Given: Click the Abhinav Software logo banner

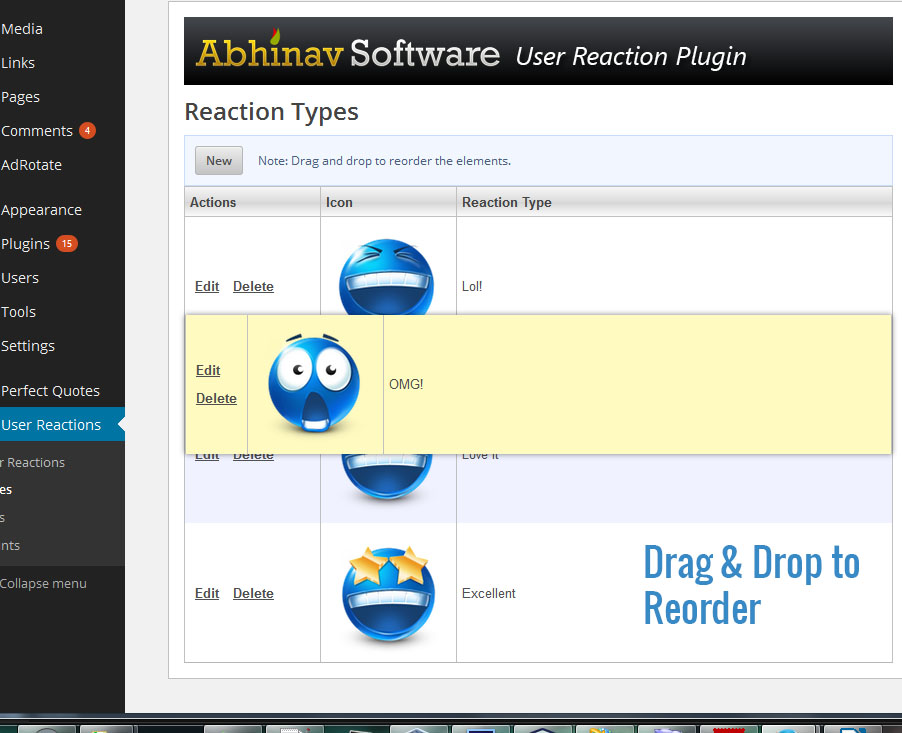Looking at the screenshot, I should [x=538, y=52].
